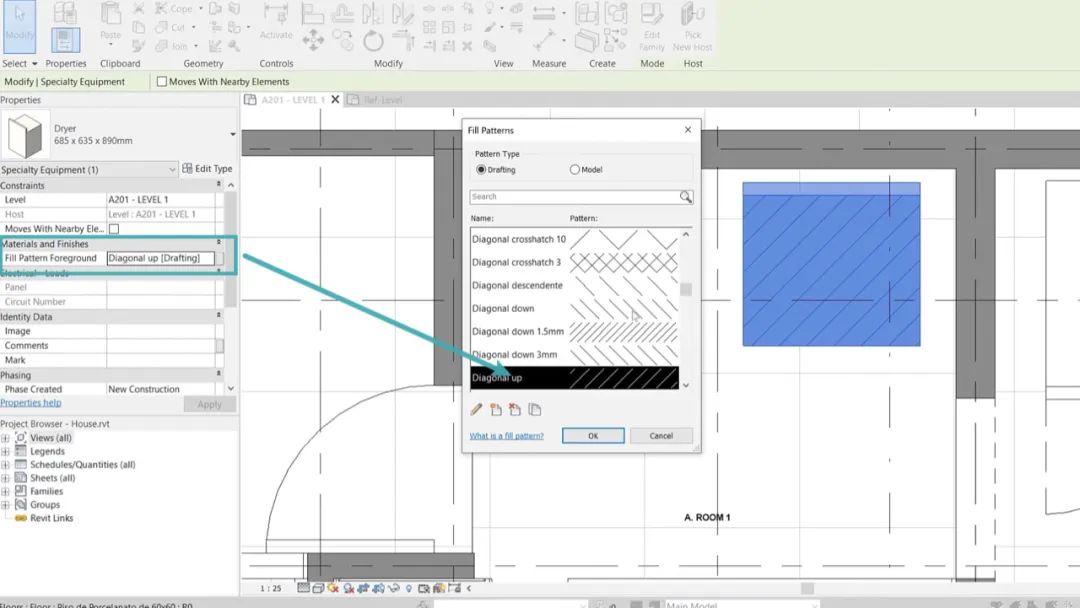Click the Detail Level icon in view bar
Image resolution: width=1080 pixels, height=608 pixels.
coord(303,588)
